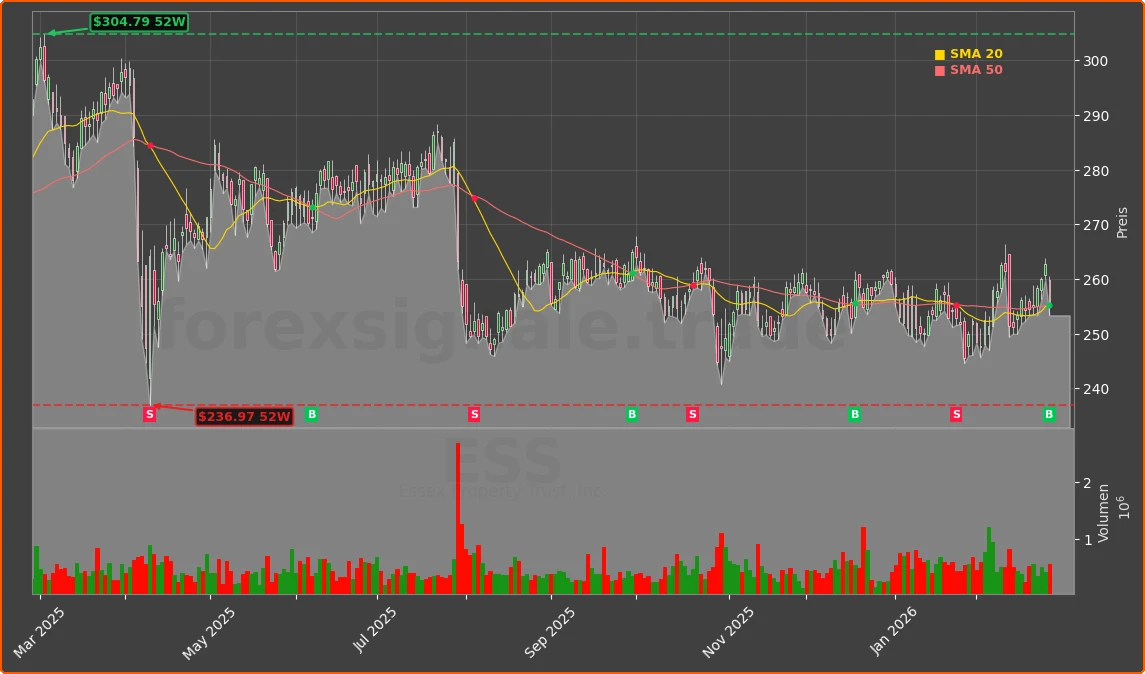Viewport: 1145px width, 674px height.
Task: Select the S sell marker near October
Action: 691,414
